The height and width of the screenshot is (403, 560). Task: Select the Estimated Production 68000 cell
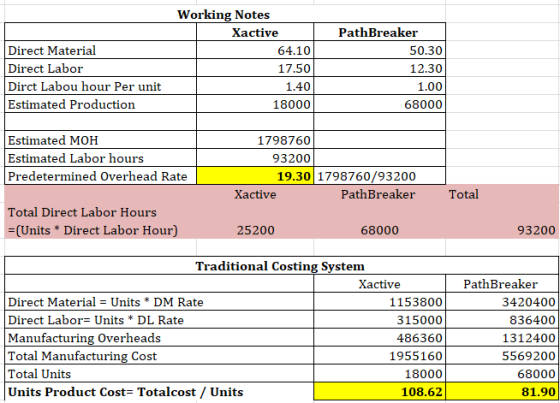tap(379, 104)
